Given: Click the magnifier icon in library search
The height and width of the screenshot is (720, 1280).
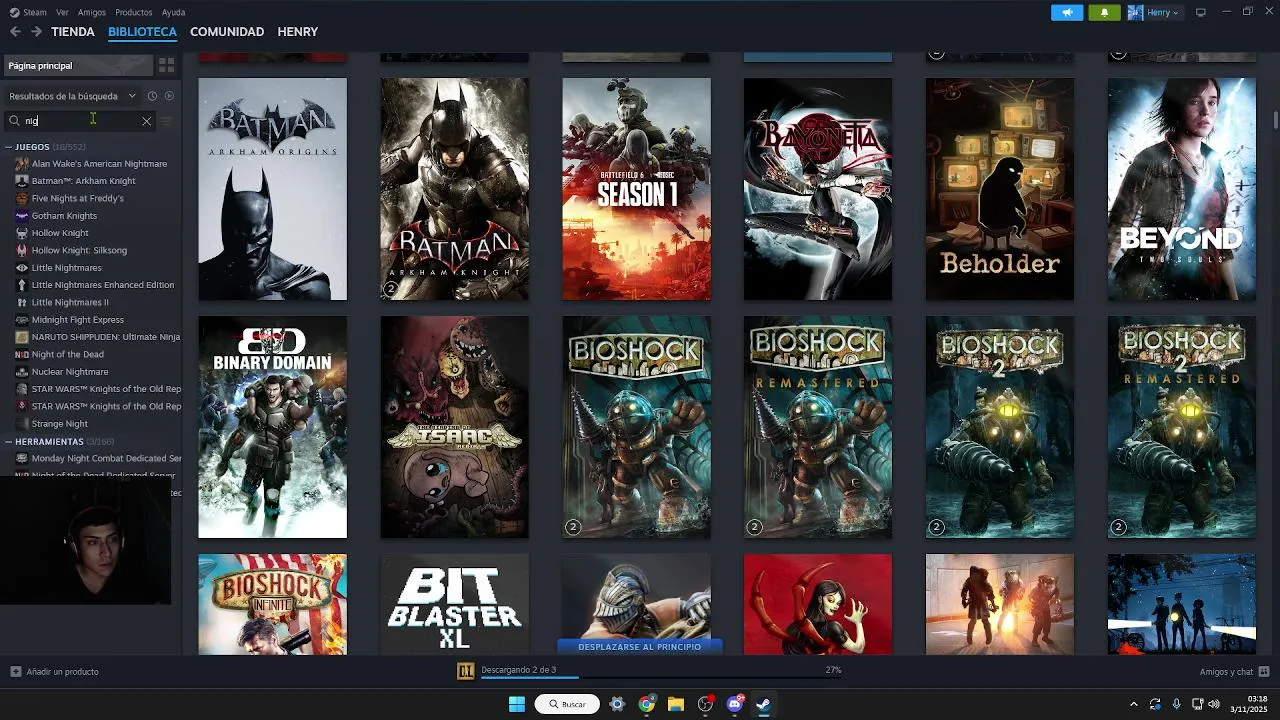Looking at the screenshot, I should coord(14,121).
